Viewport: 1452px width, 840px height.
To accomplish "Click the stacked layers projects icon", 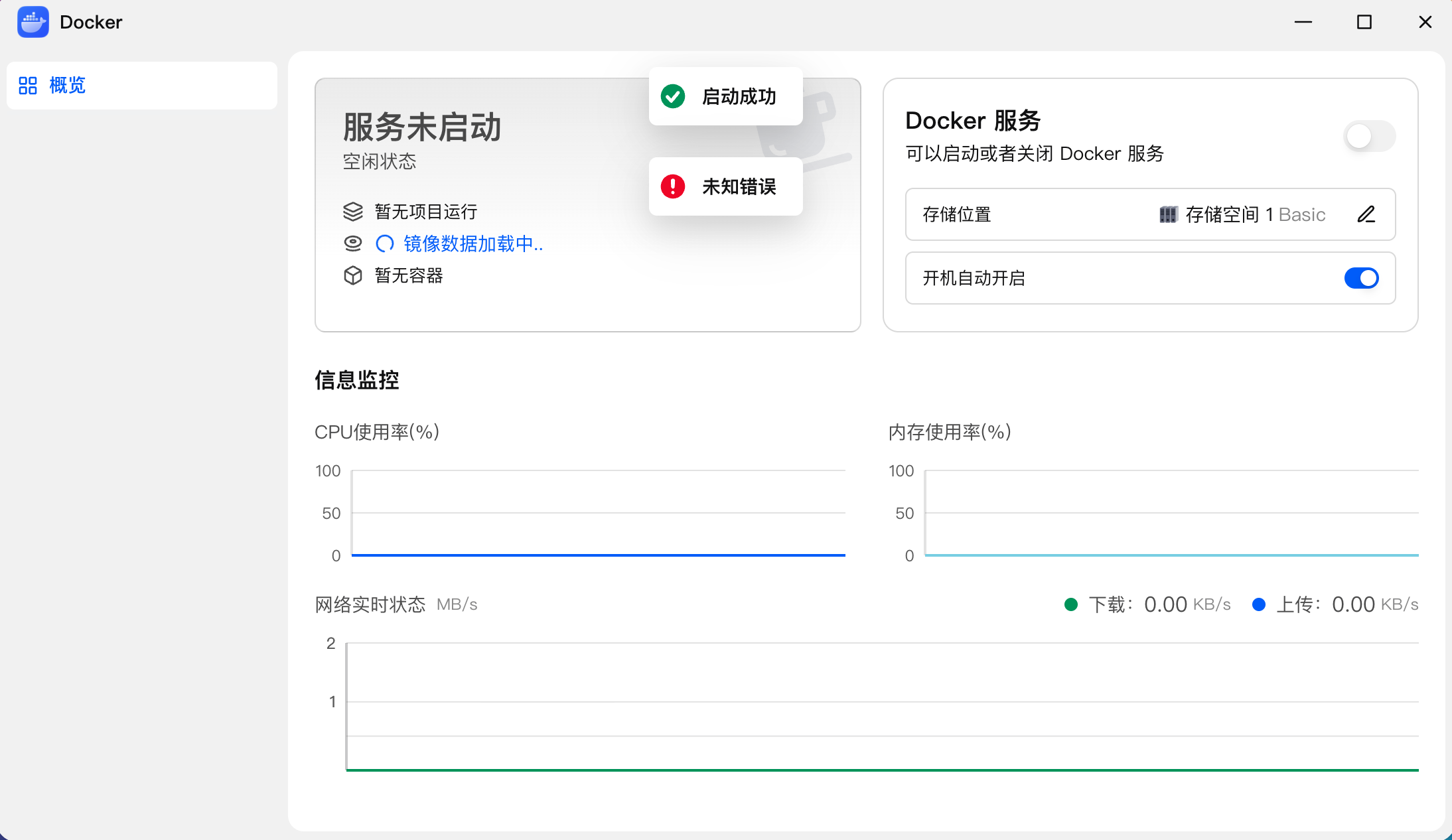I will tap(353, 212).
